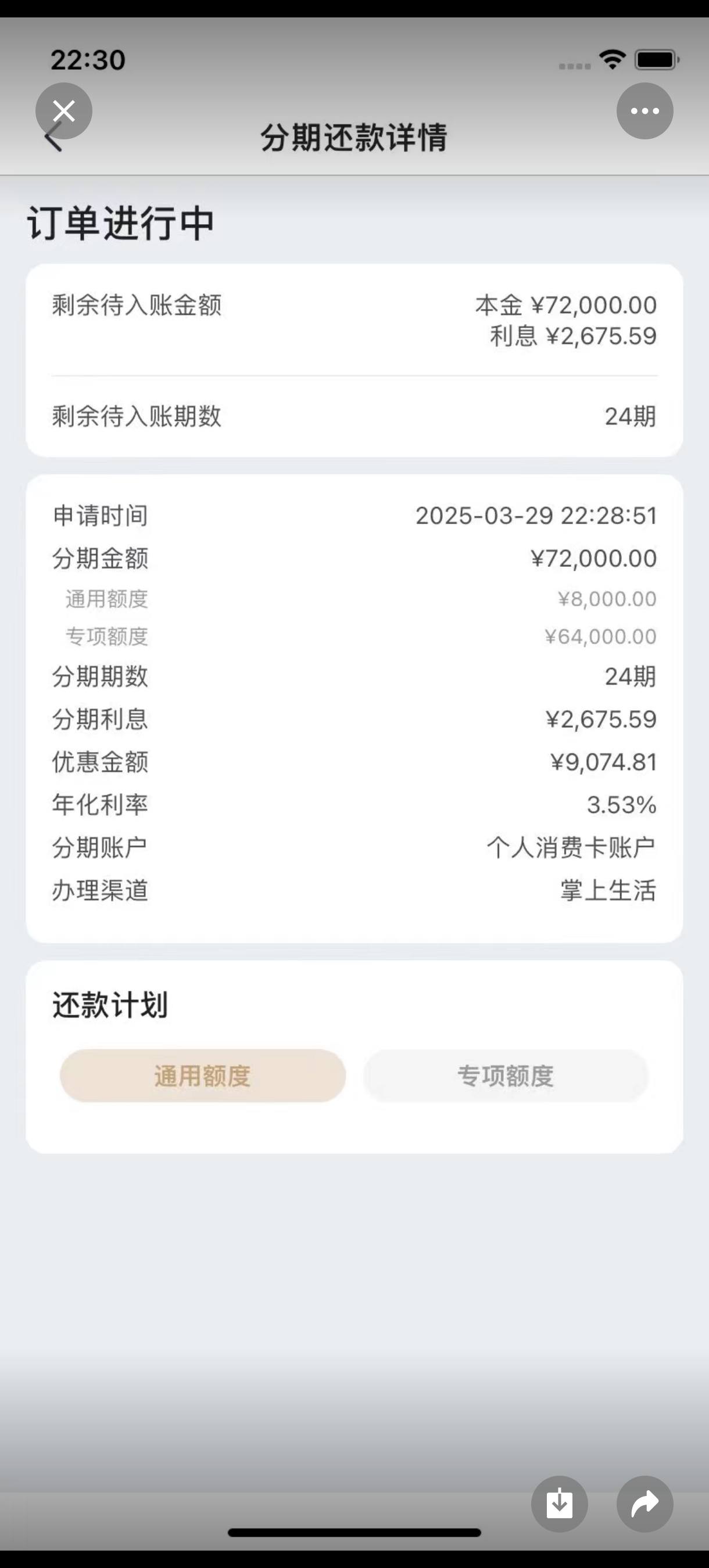Tap the 分期还款详情 page title

(354, 137)
